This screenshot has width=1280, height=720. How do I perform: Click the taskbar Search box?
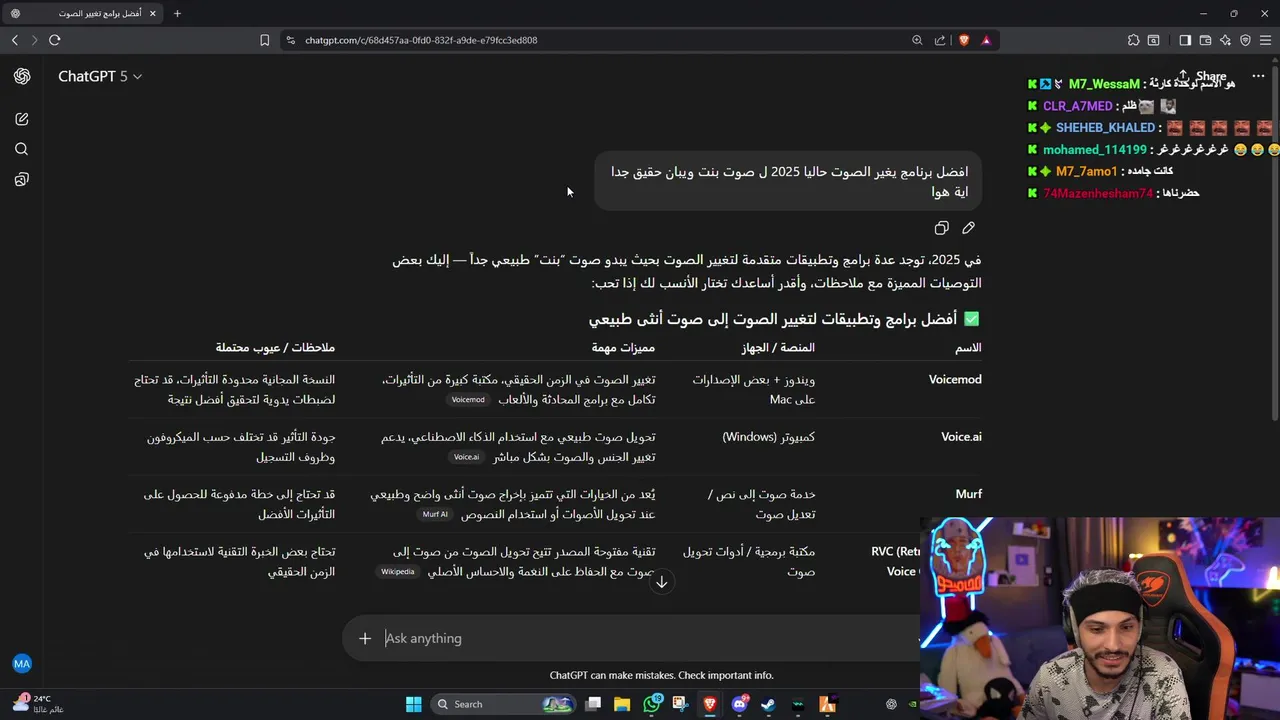pyautogui.click(x=504, y=704)
